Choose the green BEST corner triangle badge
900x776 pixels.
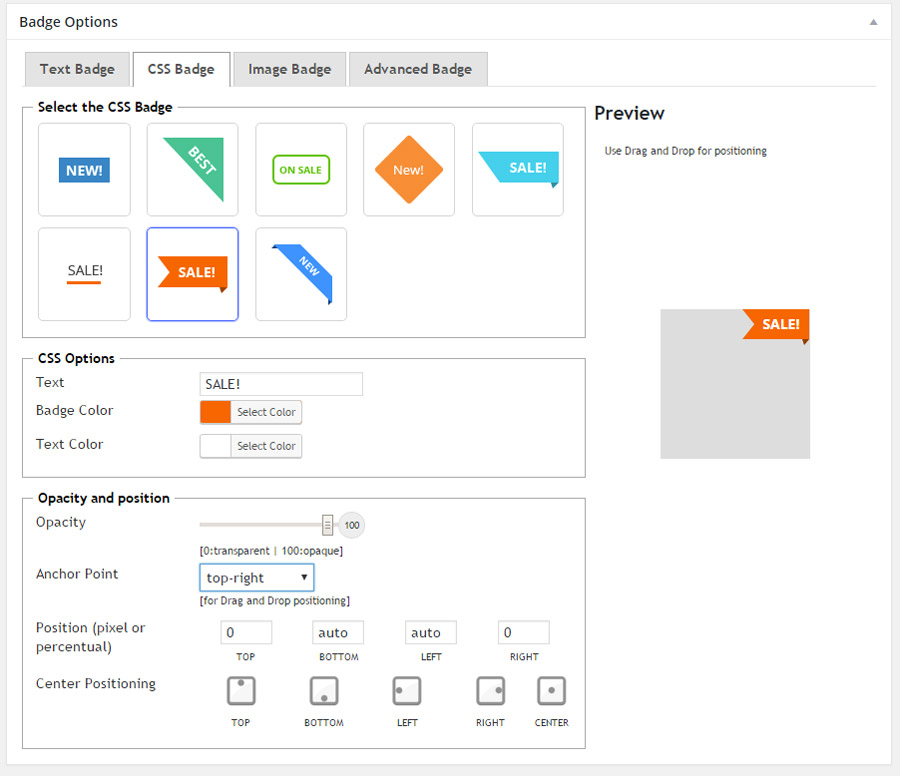pos(192,170)
